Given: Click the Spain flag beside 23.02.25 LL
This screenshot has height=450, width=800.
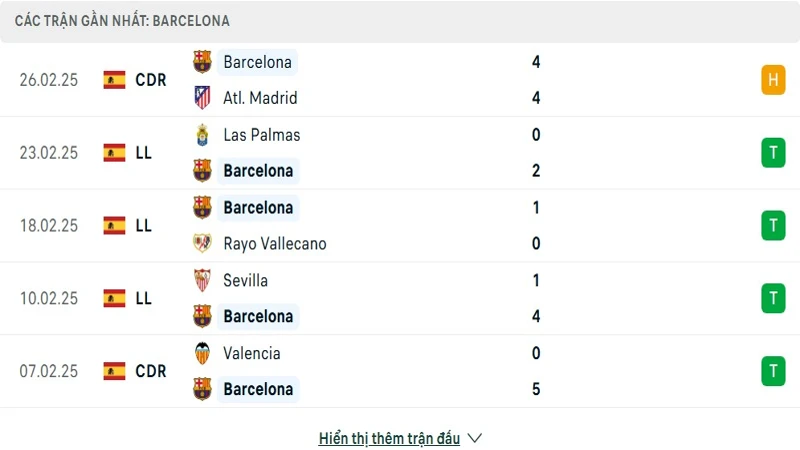Looking at the screenshot, I should [x=114, y=153].
